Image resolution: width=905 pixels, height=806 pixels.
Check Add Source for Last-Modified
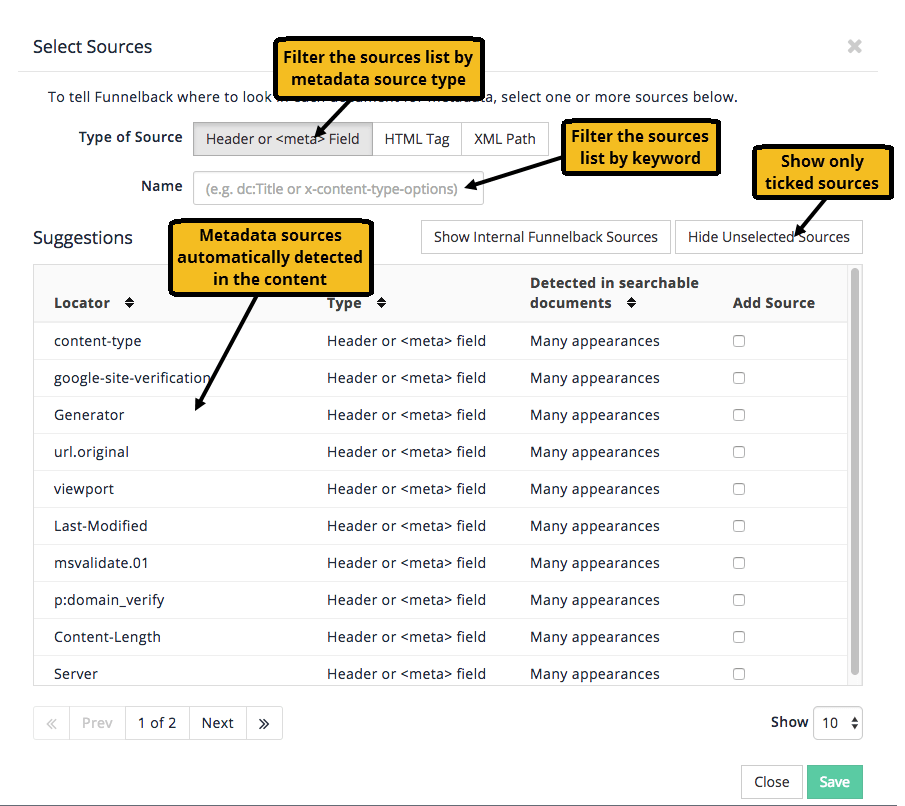point(739,525)
